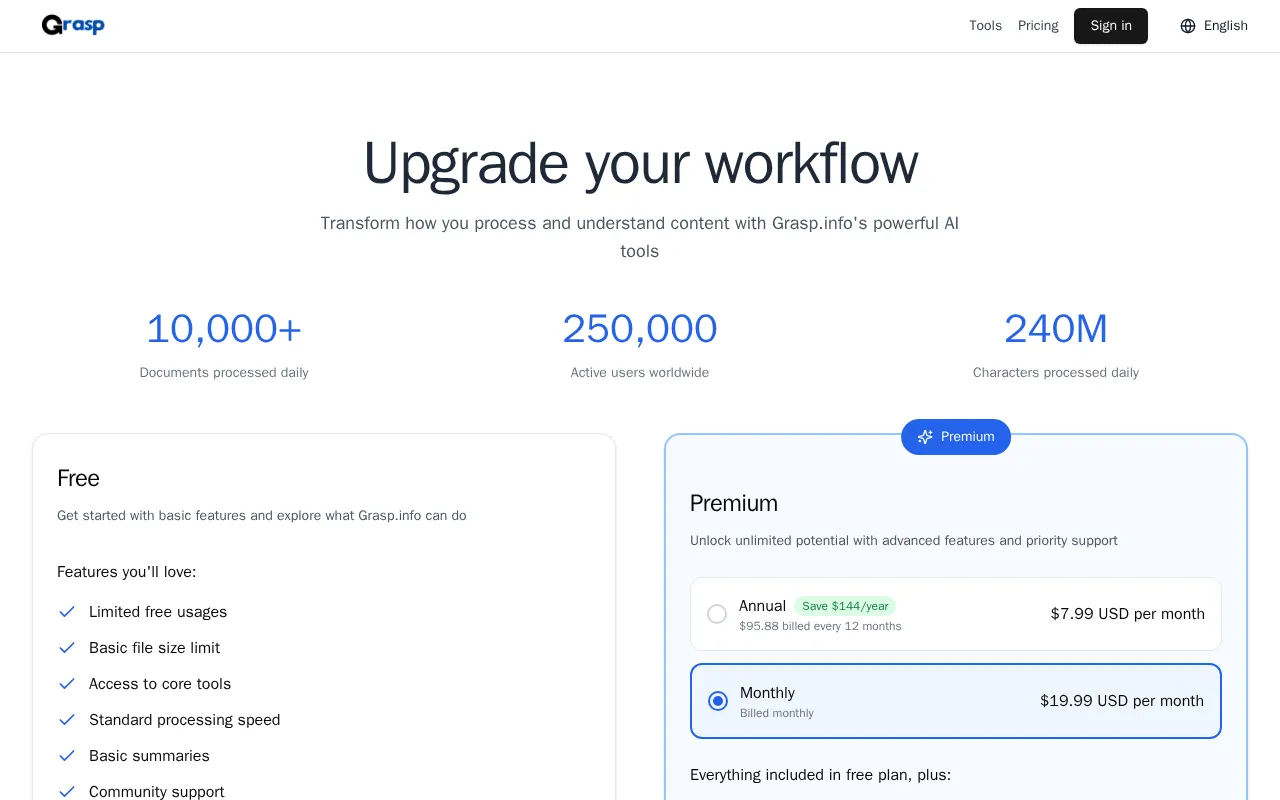
Task: Click Documents processed daily label
Action: [x=224, y=373]
